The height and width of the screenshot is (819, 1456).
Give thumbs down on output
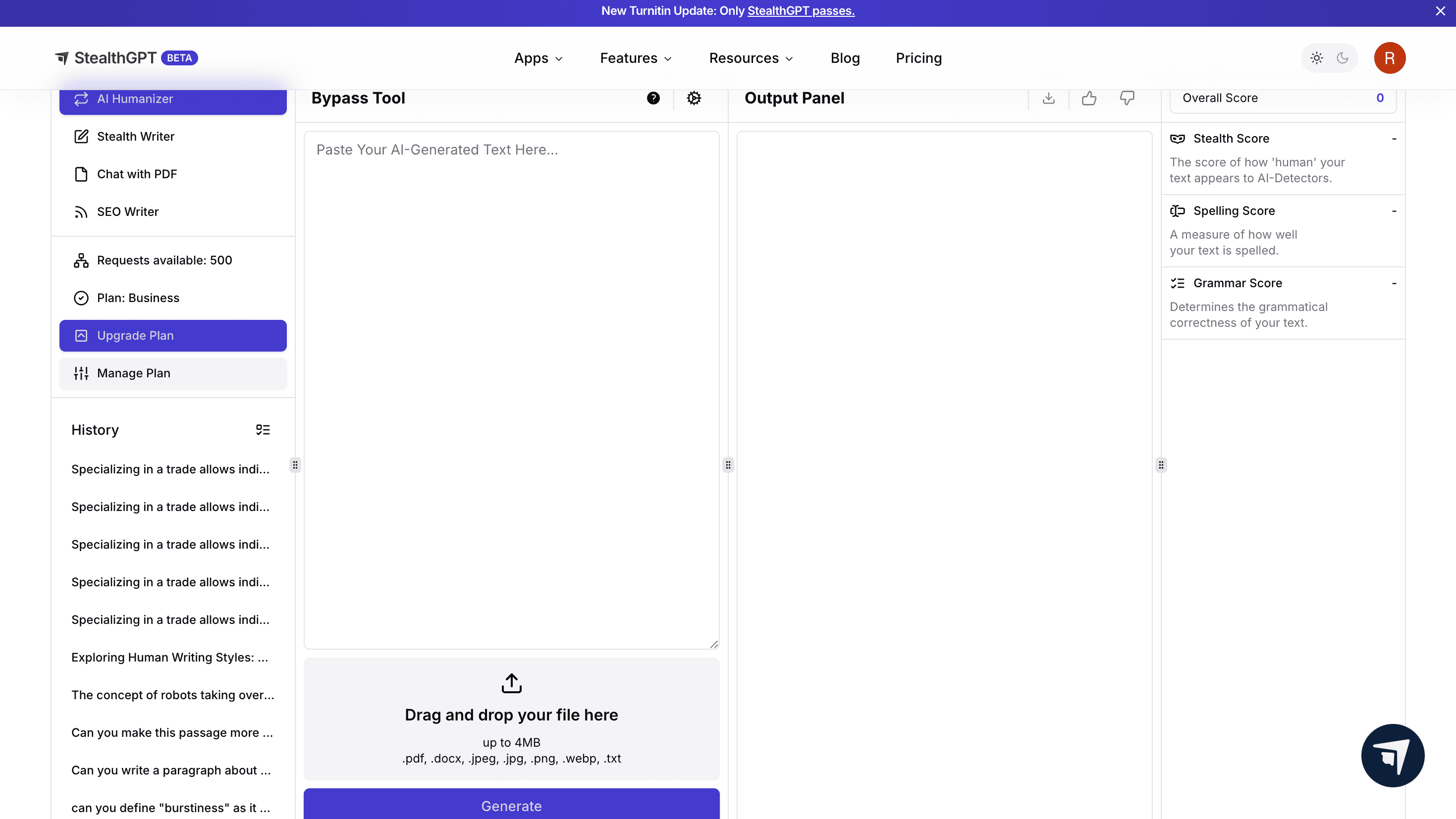click(x=1127, y=98)
